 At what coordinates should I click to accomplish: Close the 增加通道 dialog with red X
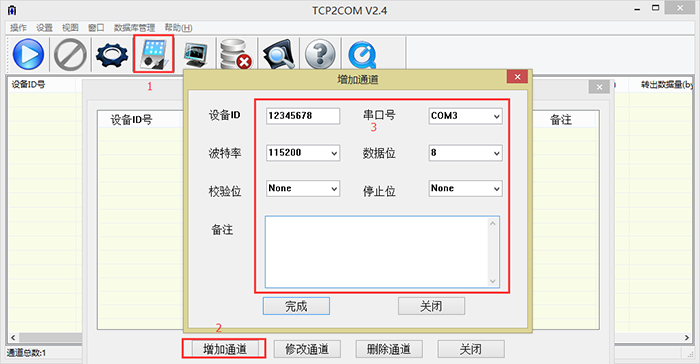[x=517, y=77]
